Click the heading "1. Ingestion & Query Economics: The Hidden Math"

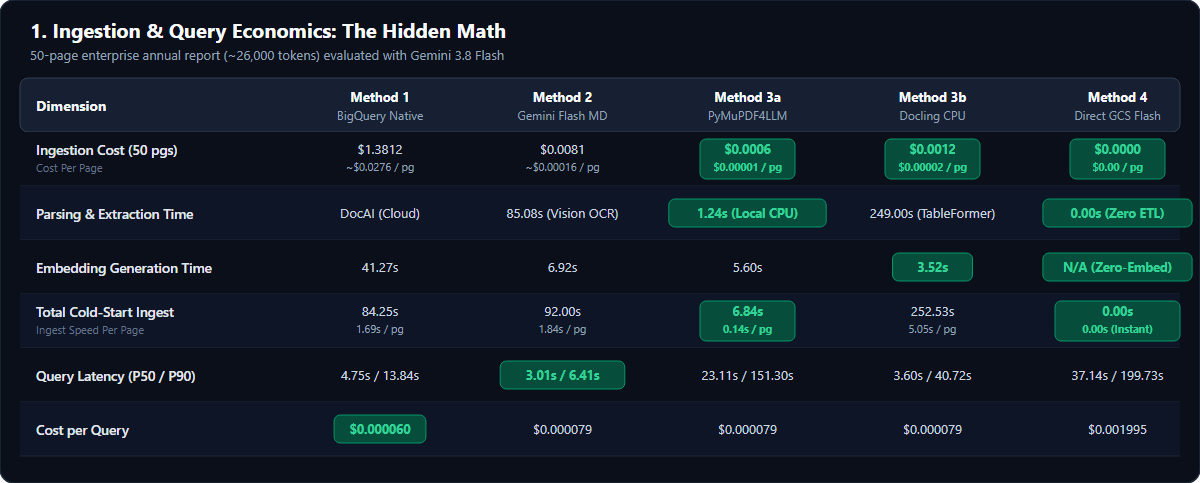pyautogui.click(x=268, y=32)
